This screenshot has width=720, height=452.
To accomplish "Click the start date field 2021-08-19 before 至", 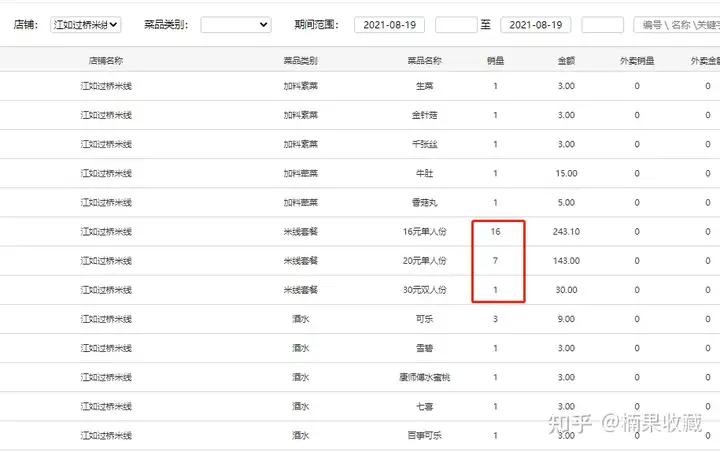I will [389, 25].
